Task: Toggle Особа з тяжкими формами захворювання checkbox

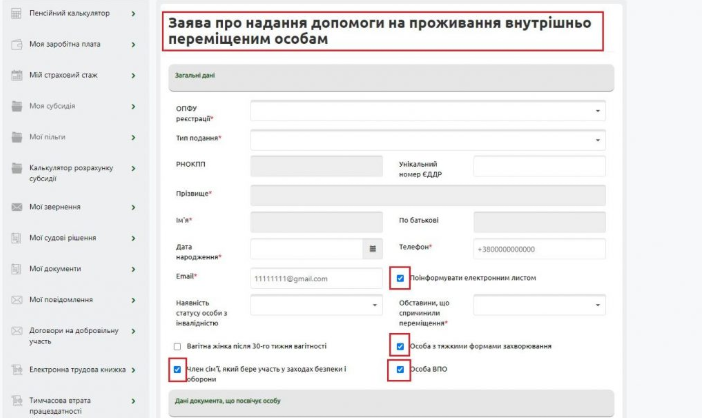Action: point(400,346)
